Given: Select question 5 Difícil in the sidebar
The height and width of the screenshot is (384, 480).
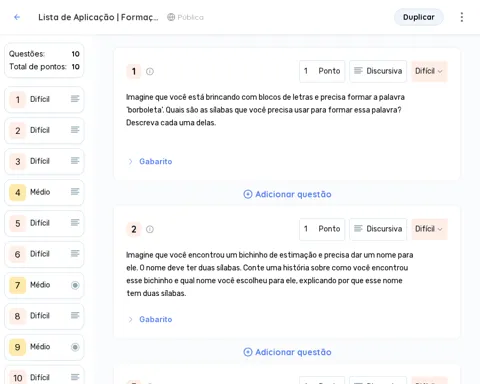Looking at the screenshot, I should click(x=44, y=223).
